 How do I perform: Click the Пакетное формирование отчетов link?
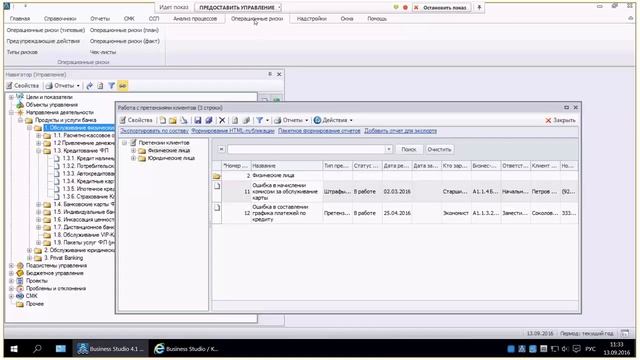pos(319,131)
